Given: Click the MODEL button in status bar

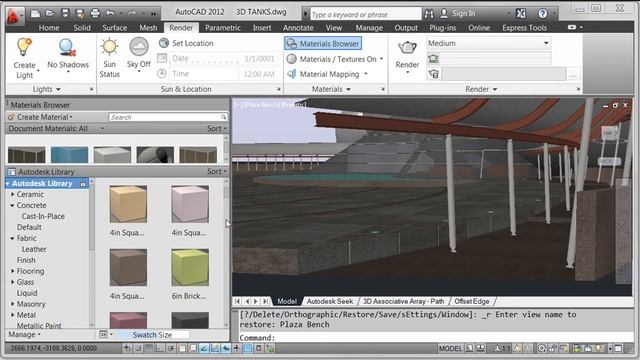Looking at the screenshot, I should pos(450,348).
